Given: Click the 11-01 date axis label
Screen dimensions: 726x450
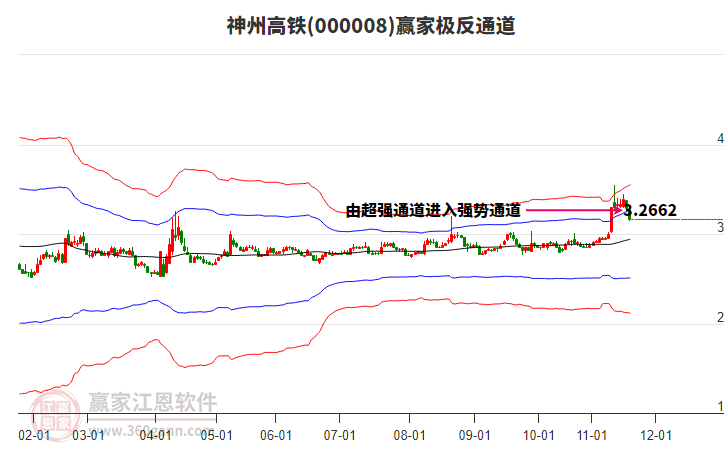Looking at the screenshot, I should coord(591,436).
